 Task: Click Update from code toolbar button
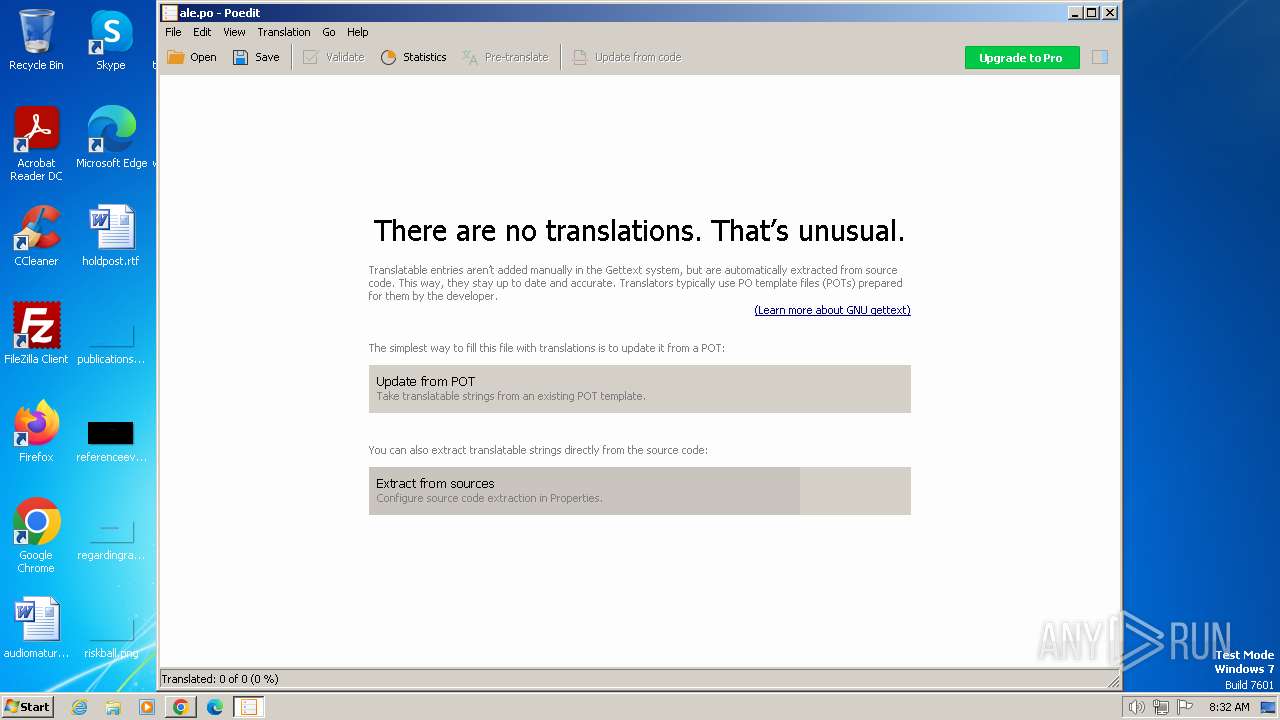tap(627, 57)
